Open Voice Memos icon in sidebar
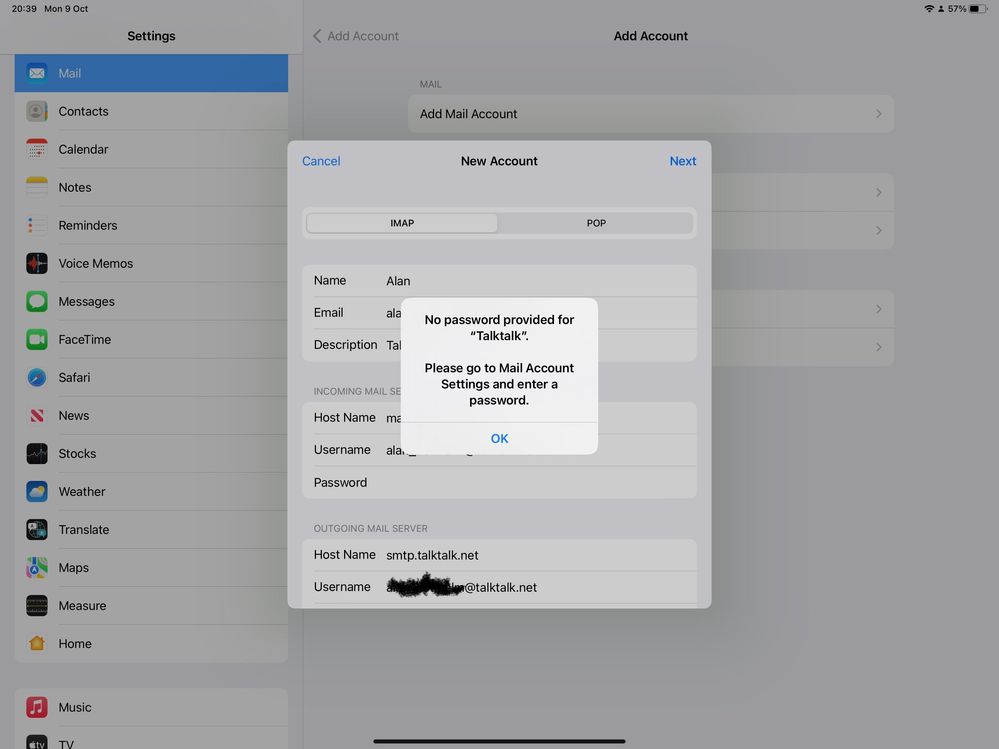 tap(37, 263)
